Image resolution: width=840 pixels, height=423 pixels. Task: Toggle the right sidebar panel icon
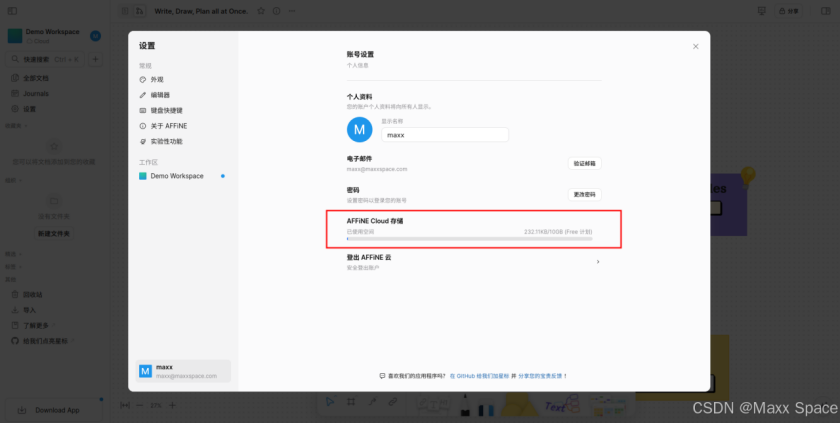[x=826, y=11]
